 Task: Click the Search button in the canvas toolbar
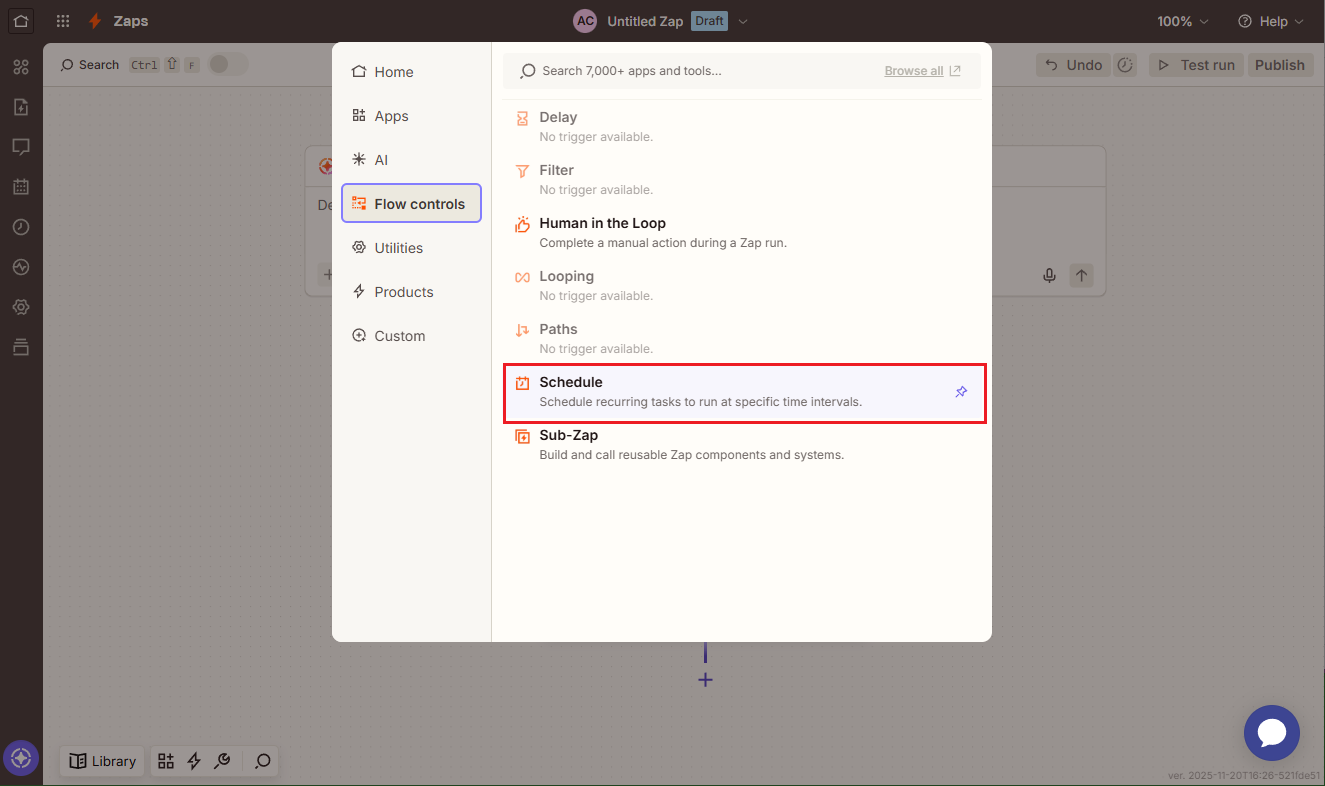click(x=90, y=65)
